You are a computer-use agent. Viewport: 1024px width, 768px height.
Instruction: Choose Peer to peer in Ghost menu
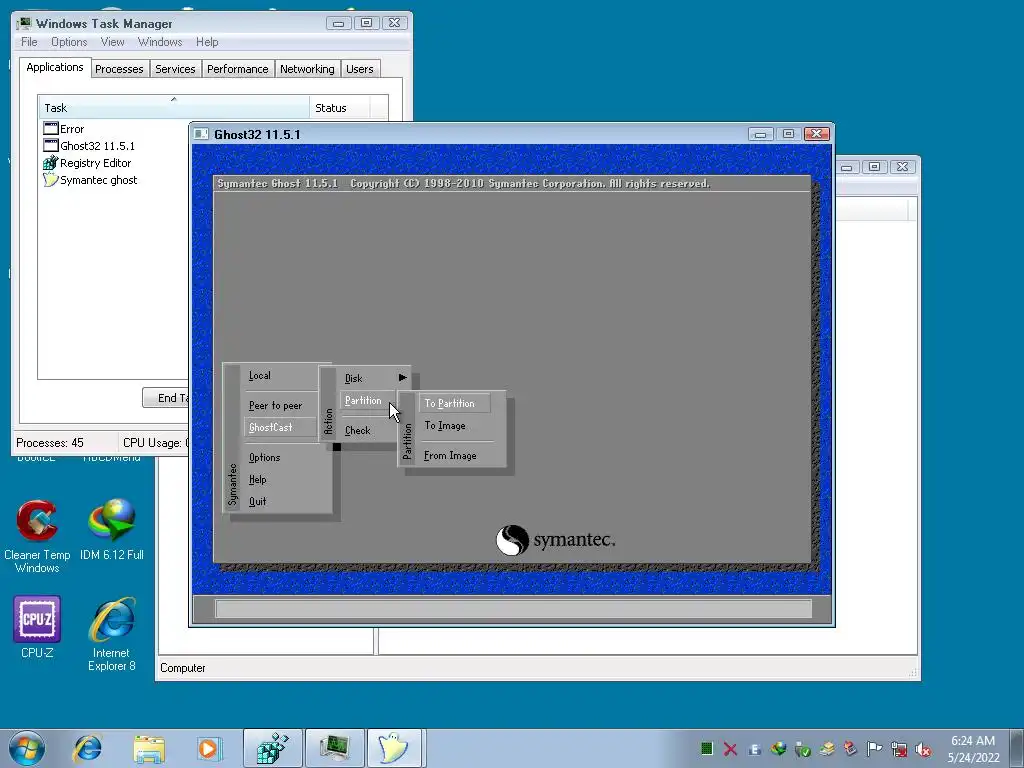(275, 406)
